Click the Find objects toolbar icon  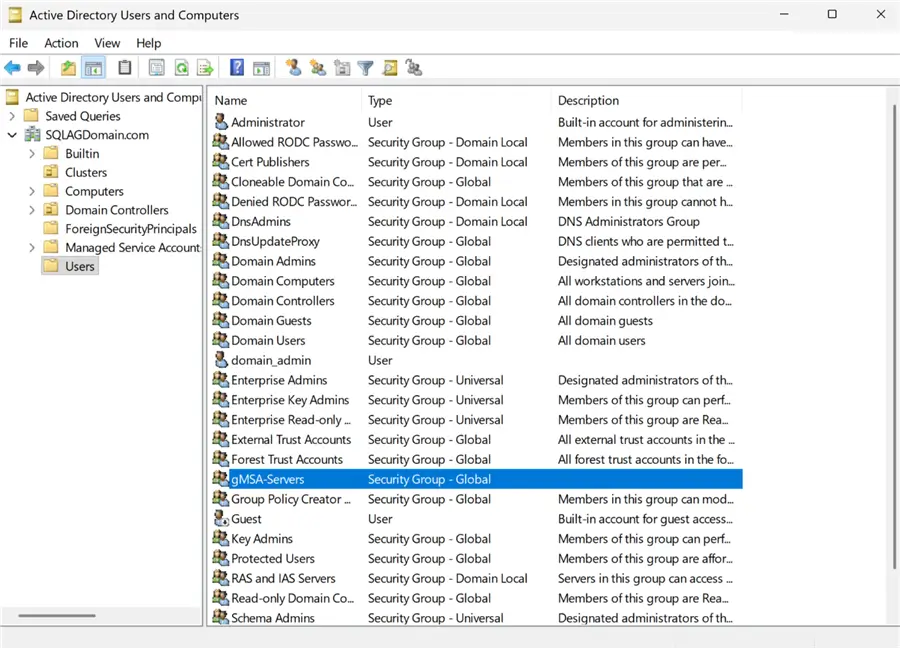[390, 68]
